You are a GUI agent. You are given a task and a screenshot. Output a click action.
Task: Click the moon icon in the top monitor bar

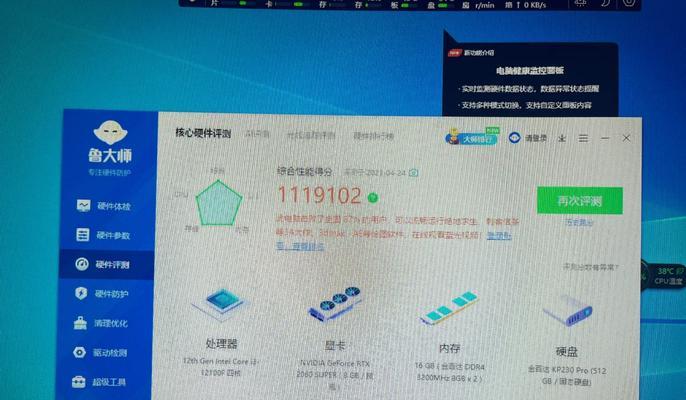click(605, 3)
